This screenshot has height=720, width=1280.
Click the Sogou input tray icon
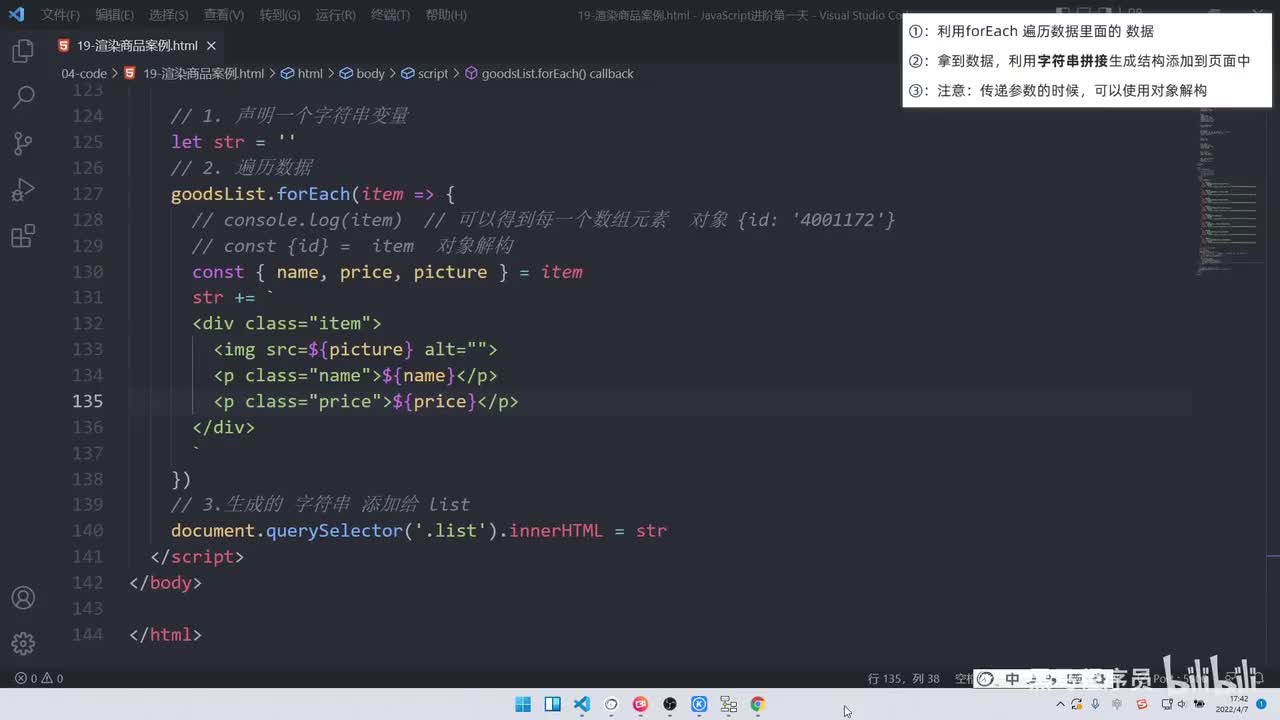(1142, 704)
